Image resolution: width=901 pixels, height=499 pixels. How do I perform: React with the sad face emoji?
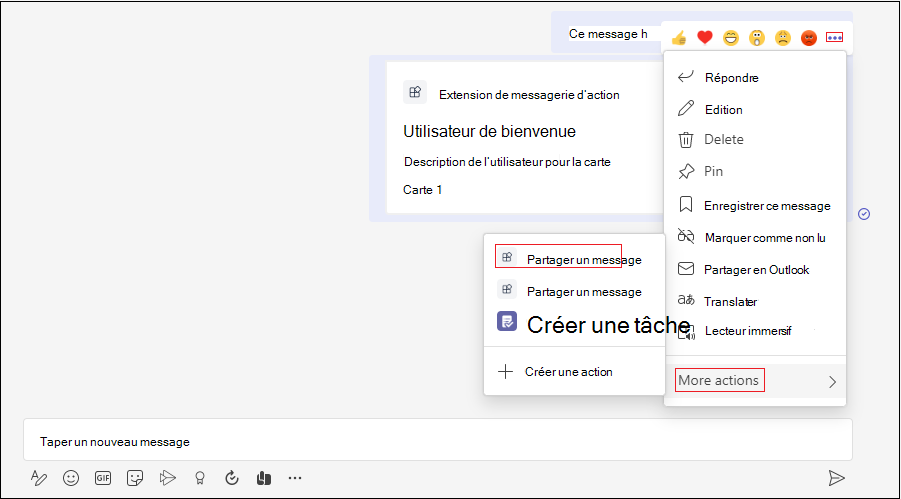(783, 39)
